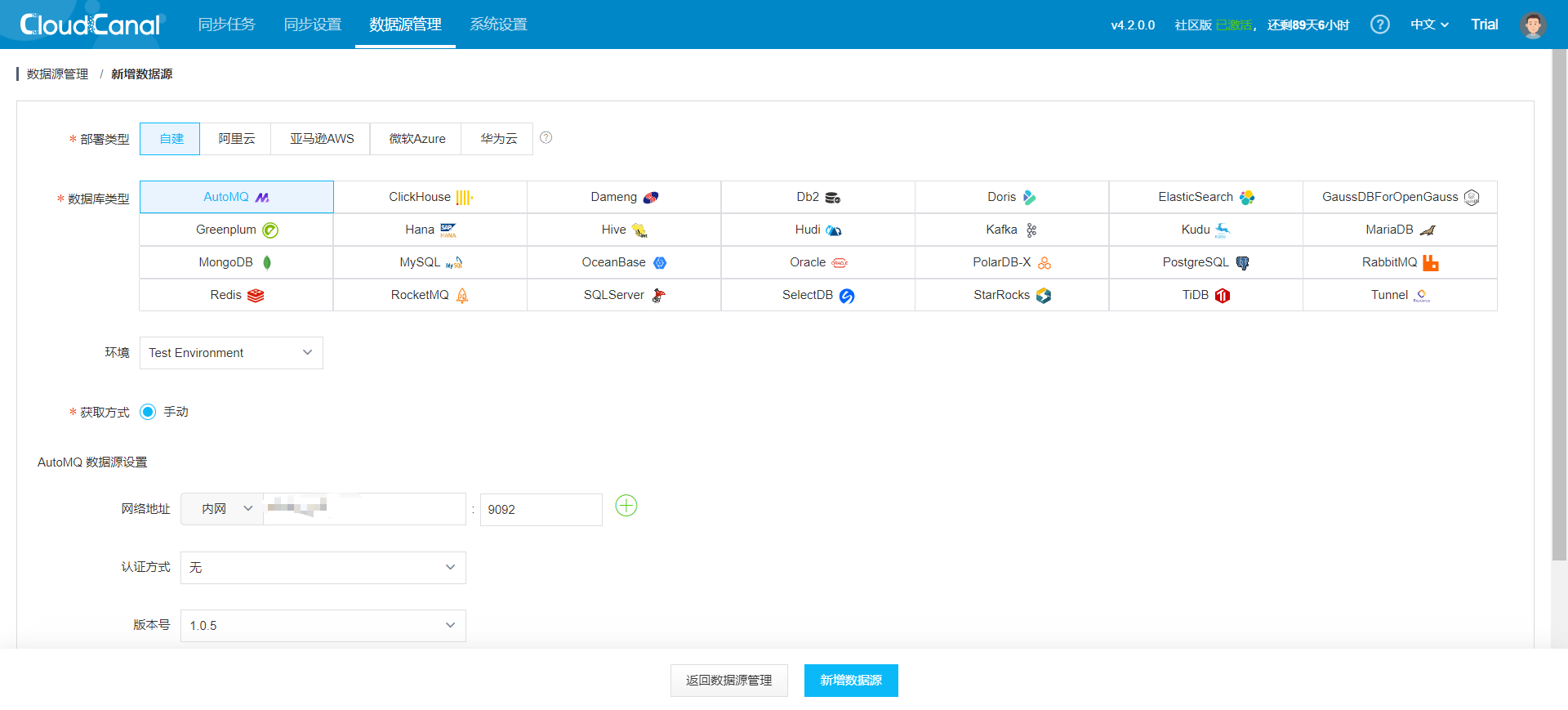Click the user avatar icon
This screenshot has height=710, width=1568.
tap(1532, 25)
